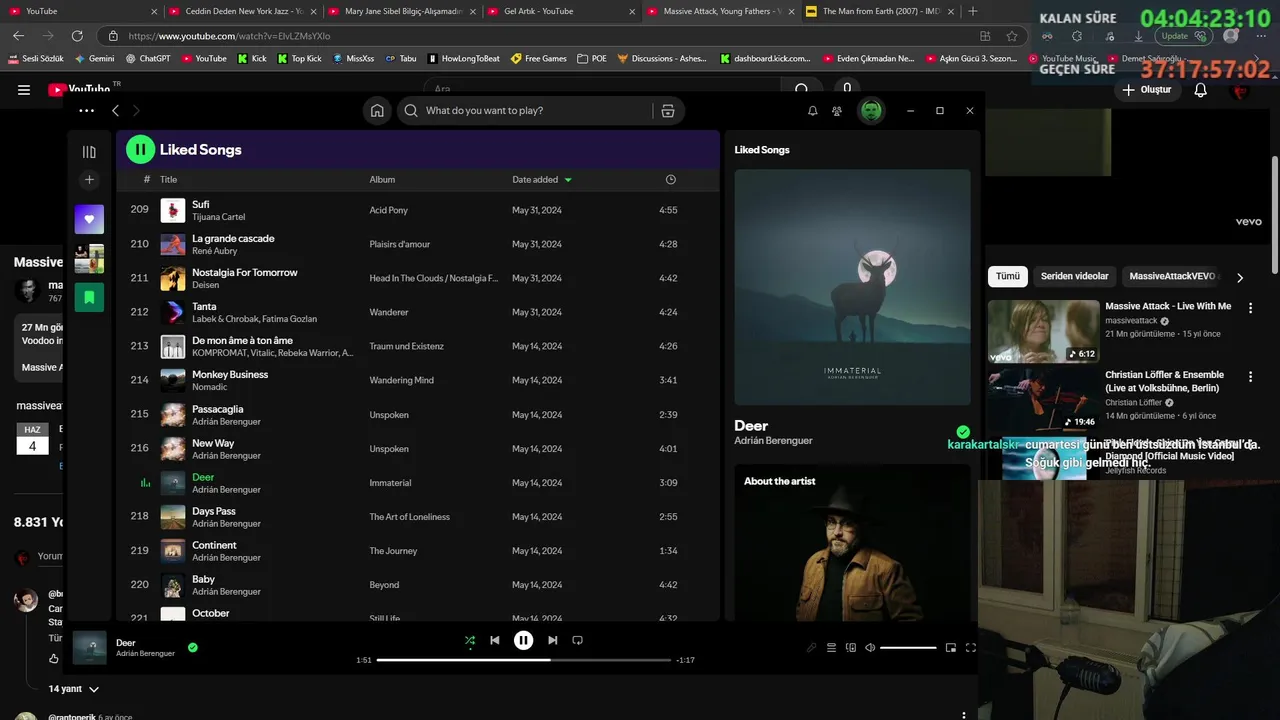The width and height of the screenshot is (1280, 720).
Task: Sort the list by the Album column
Action: click(x=382, y=180)
